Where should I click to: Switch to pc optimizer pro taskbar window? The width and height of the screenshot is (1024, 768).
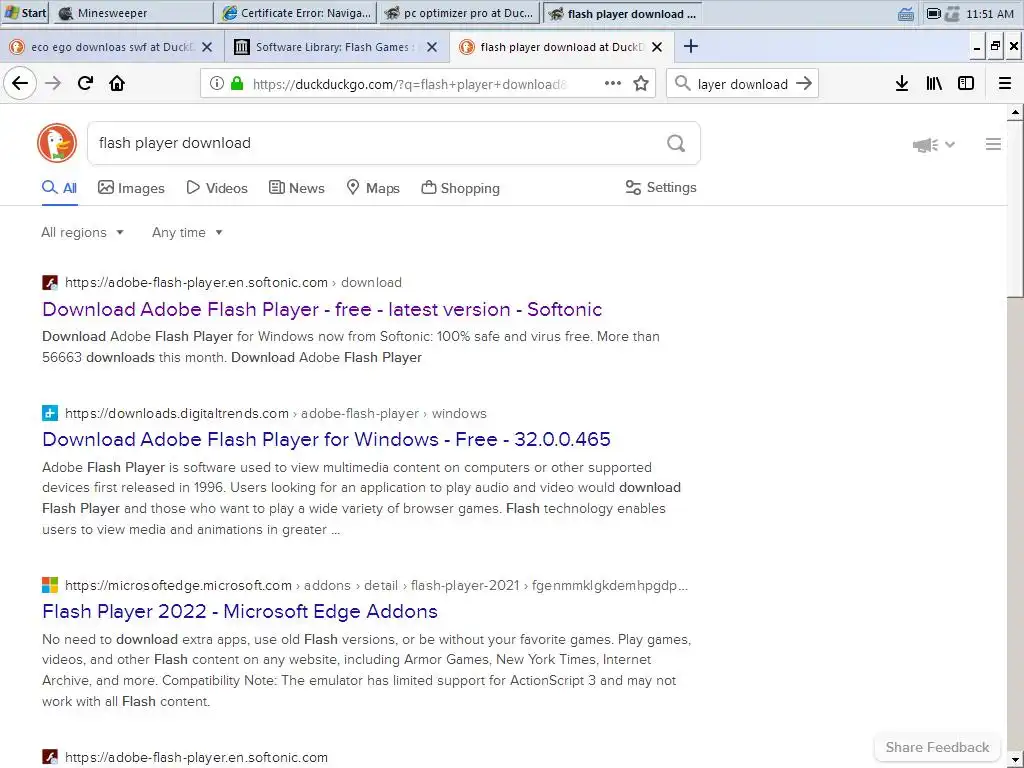(460, 13)
